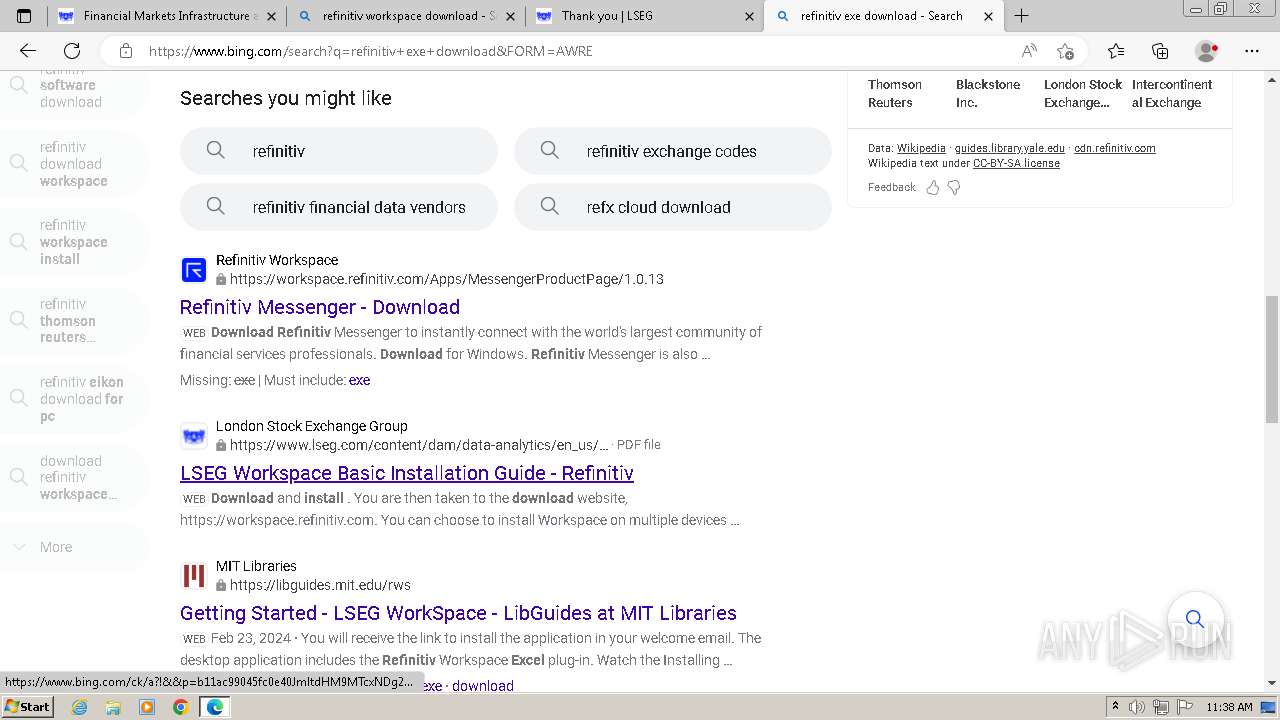Click the taskbar clock showing 11:38 AM
The height and width of the screenshot is (720, 1280).
pyautogui.click(x=1229, y=707)
